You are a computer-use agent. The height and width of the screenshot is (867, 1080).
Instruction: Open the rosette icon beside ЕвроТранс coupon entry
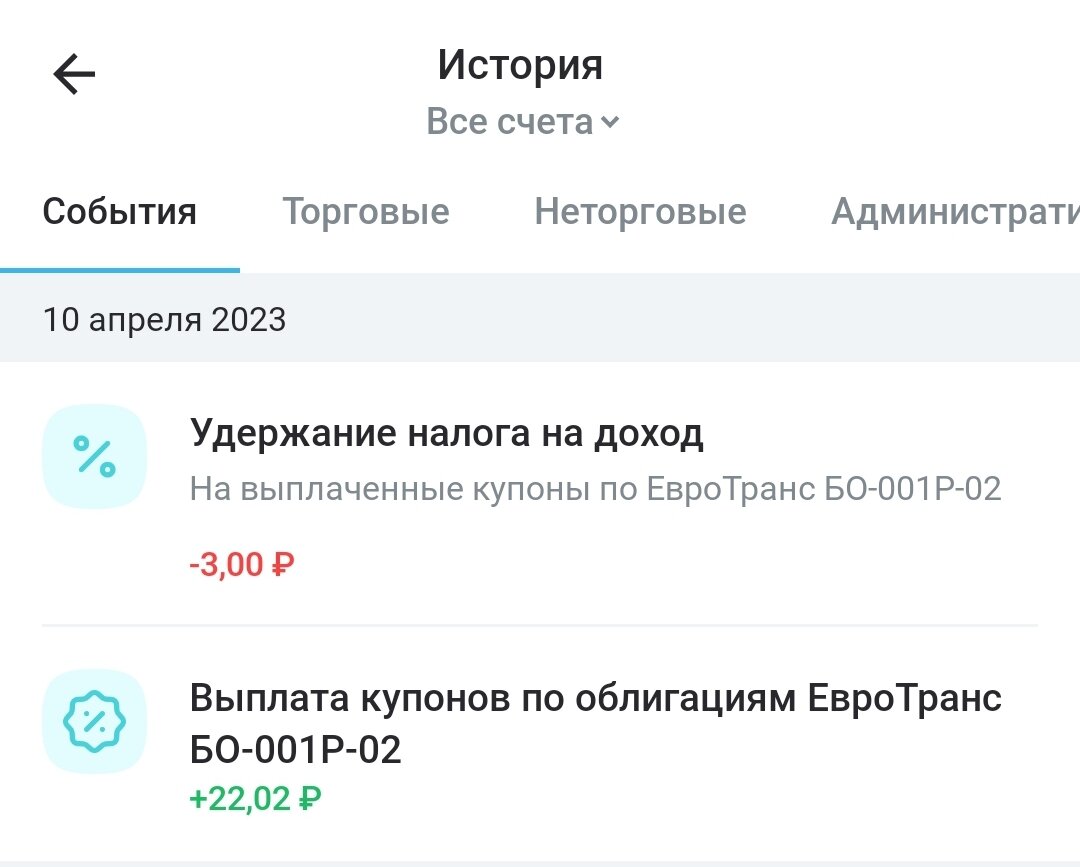[x=94, y=721]
